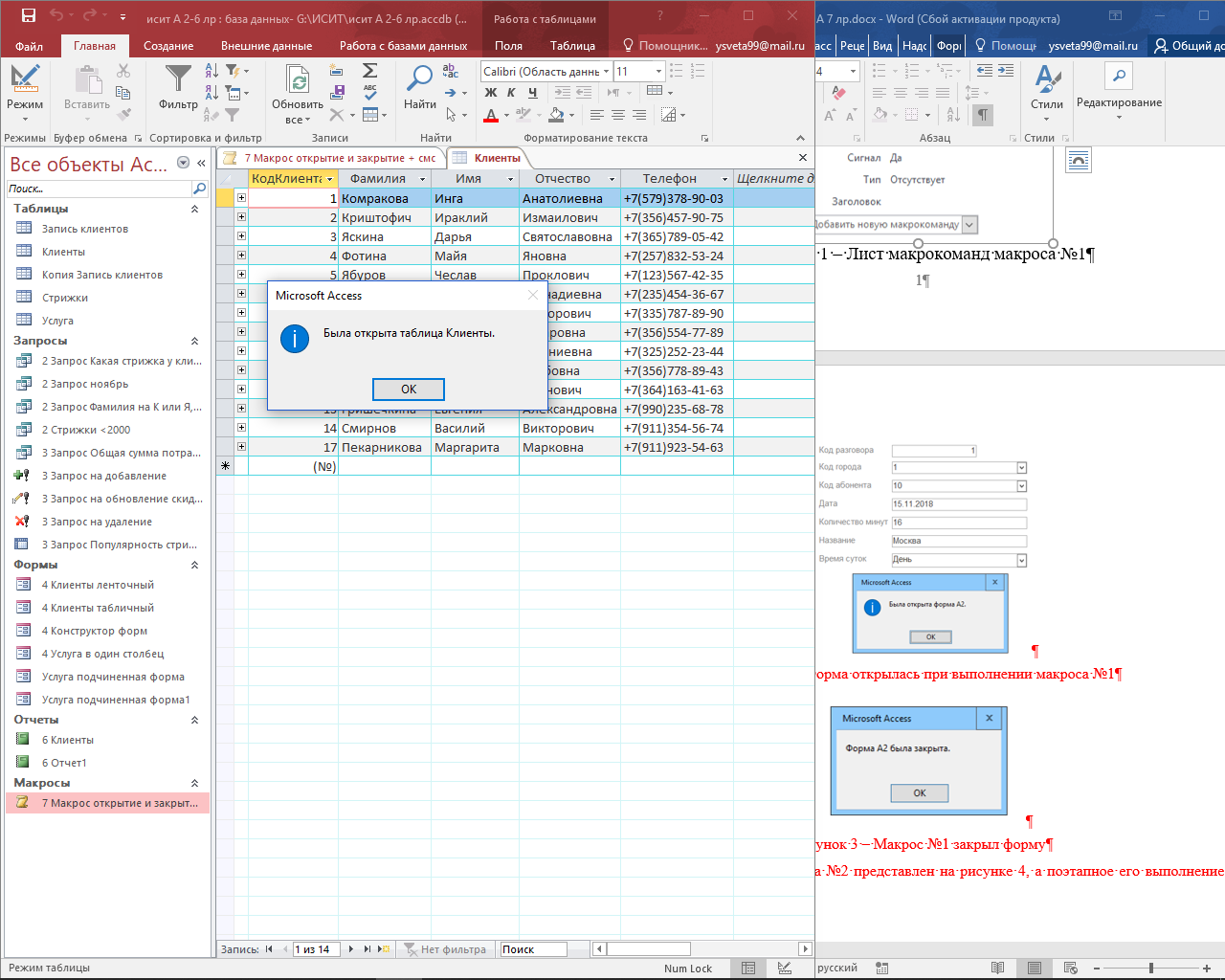
Task: Click the Word zoom slider
Action: (1151, 969)
